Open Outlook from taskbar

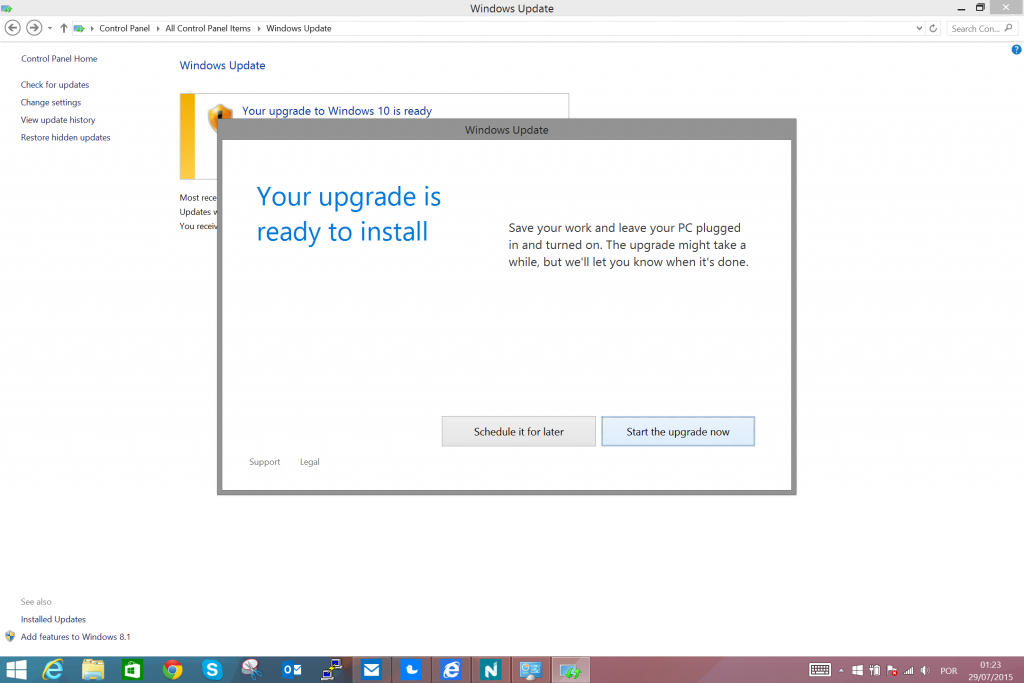292,670
